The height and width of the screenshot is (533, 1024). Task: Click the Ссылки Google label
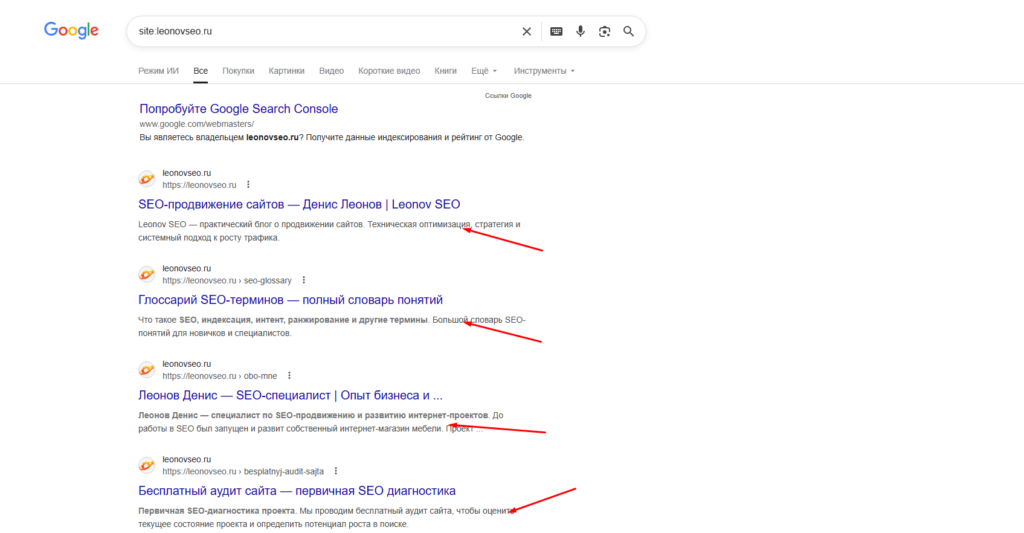pos(508,95)
